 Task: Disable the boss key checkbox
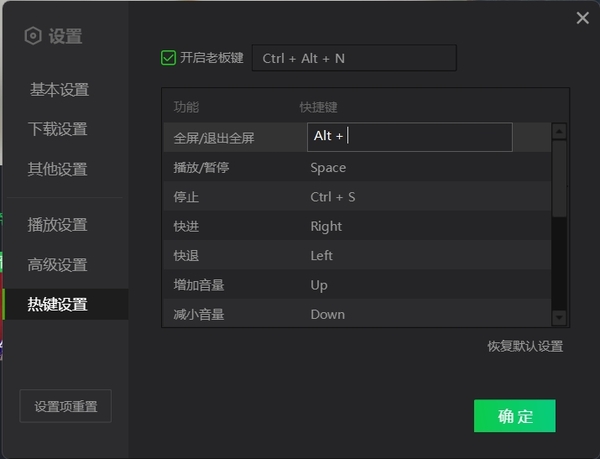(168, 58)
